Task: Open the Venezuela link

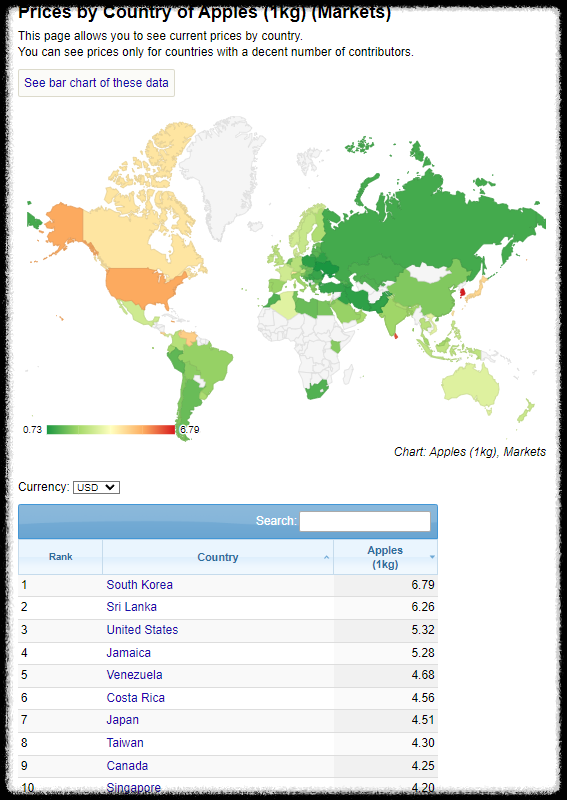Action: coord(134,674)
